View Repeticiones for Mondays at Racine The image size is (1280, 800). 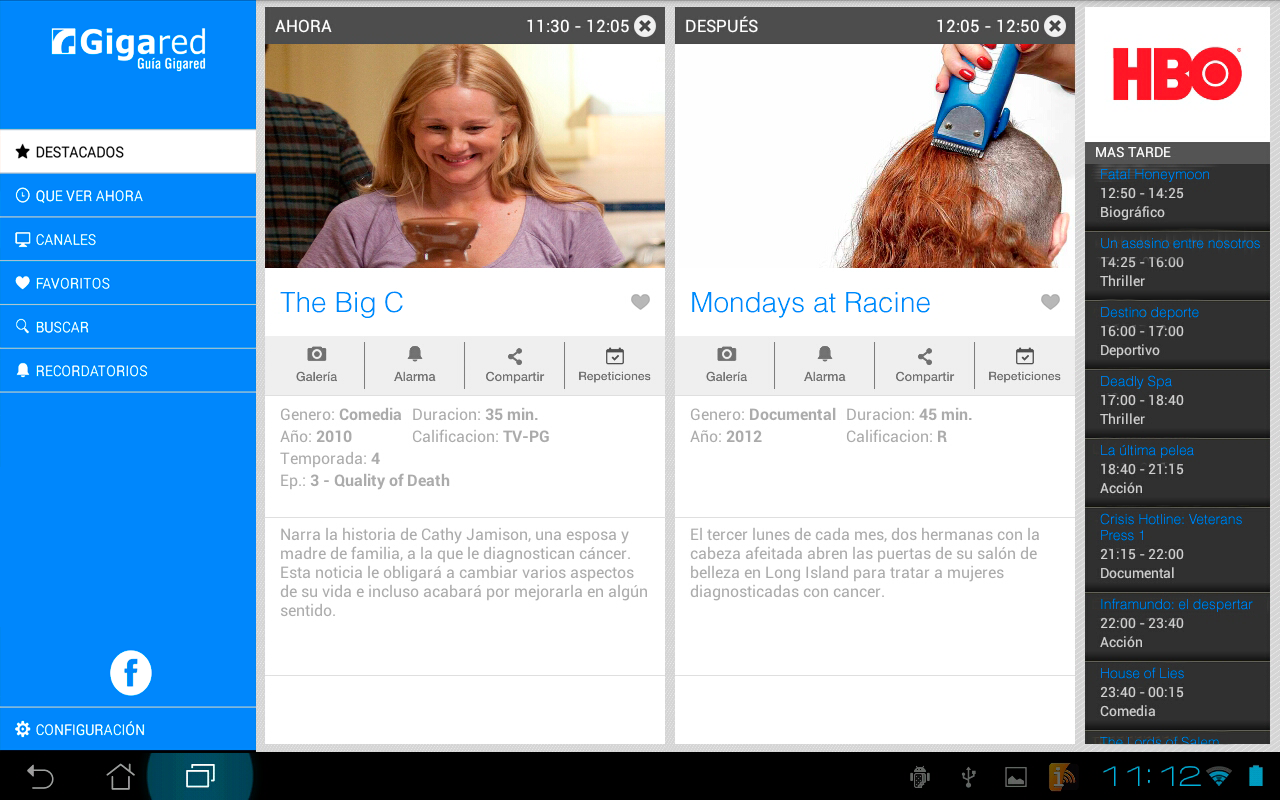click(x=1024, y=365)
